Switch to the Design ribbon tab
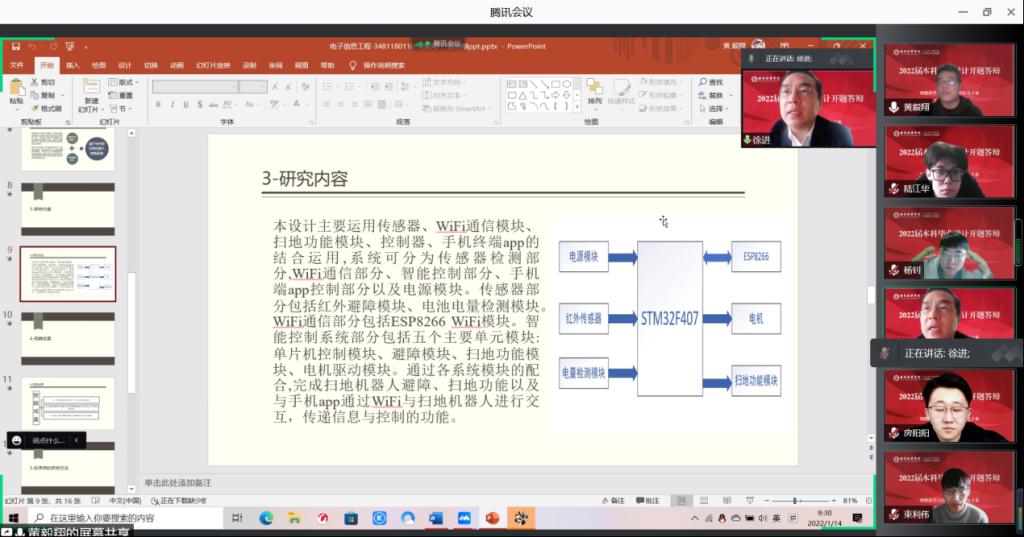The width and height of the screenshot is (1024, 537). [x=124, y=65]
